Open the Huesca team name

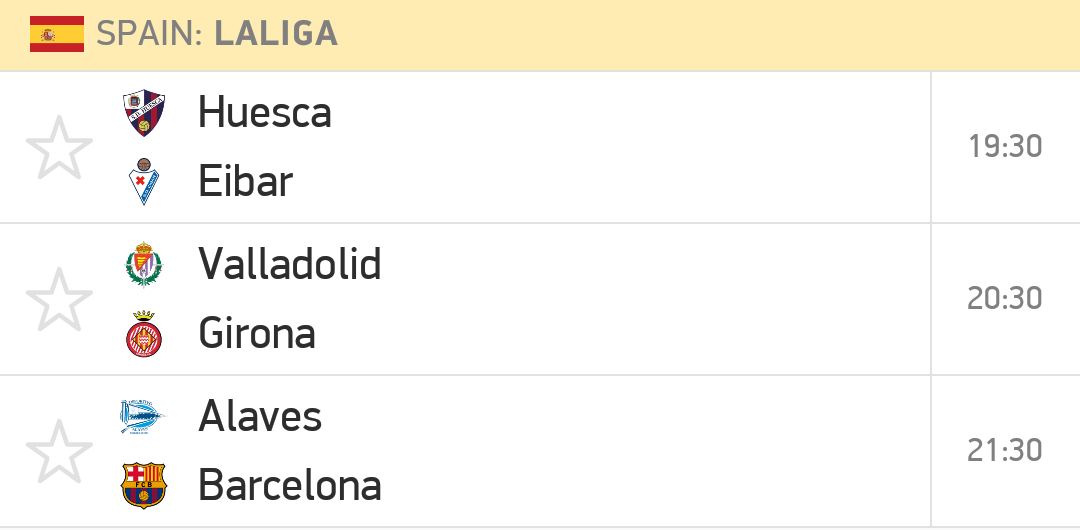[x=264, y=112]
